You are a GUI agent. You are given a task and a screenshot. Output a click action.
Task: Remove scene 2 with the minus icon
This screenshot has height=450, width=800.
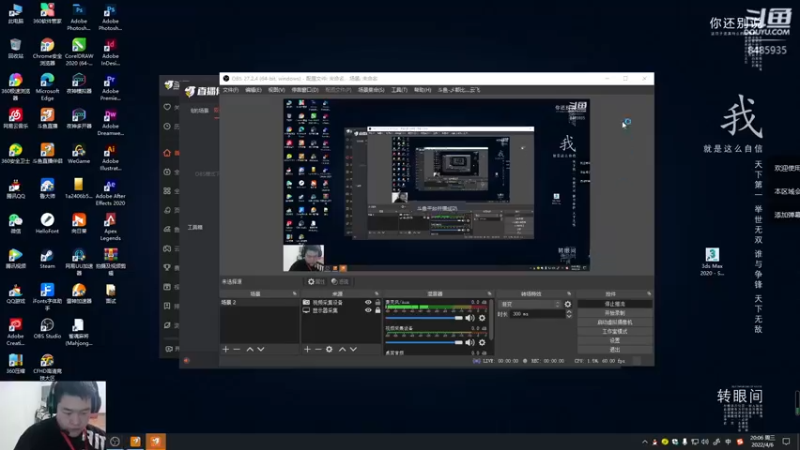point(237,349)
